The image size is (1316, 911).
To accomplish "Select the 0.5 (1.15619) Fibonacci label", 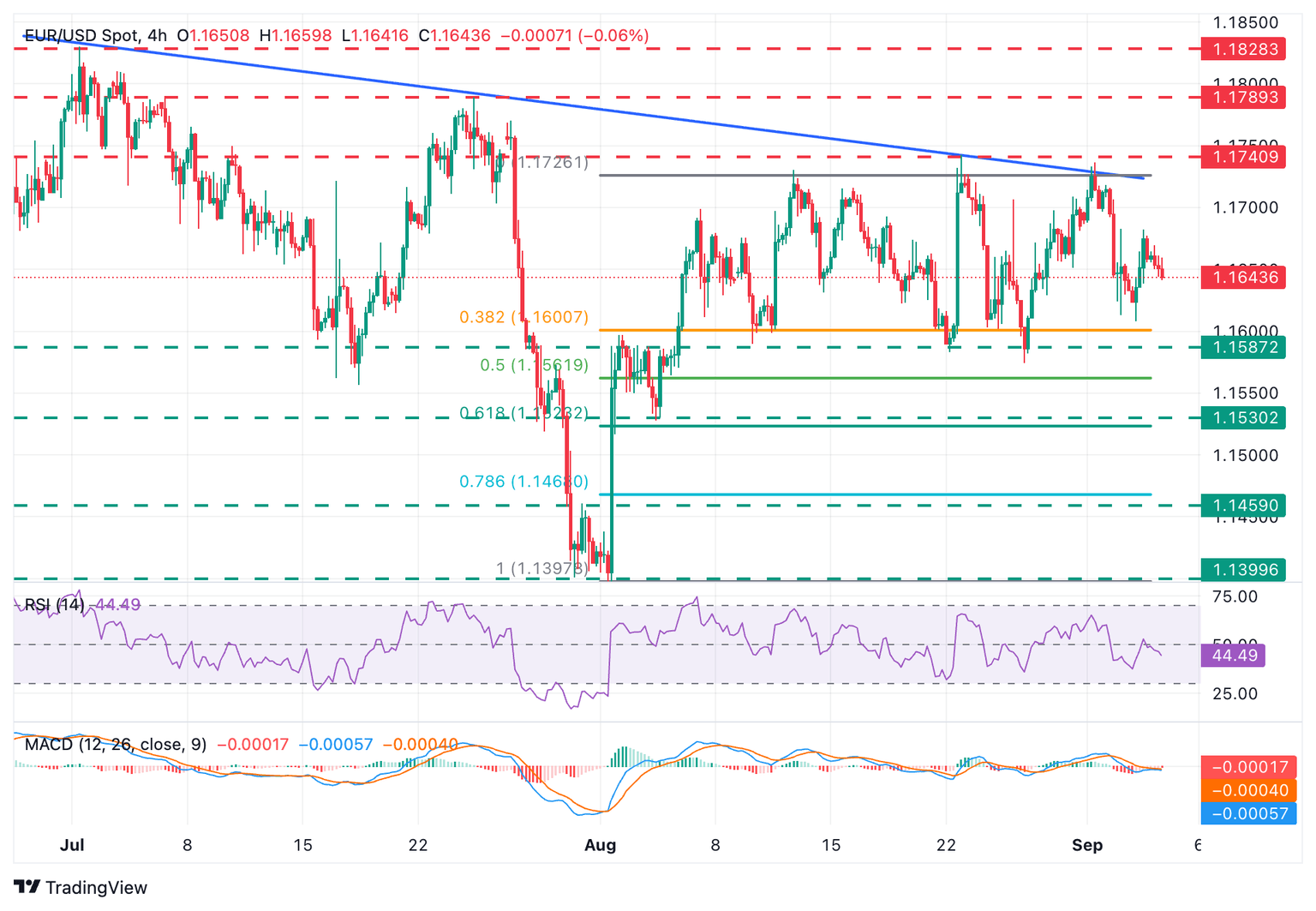I will click(x=534, y=365).
